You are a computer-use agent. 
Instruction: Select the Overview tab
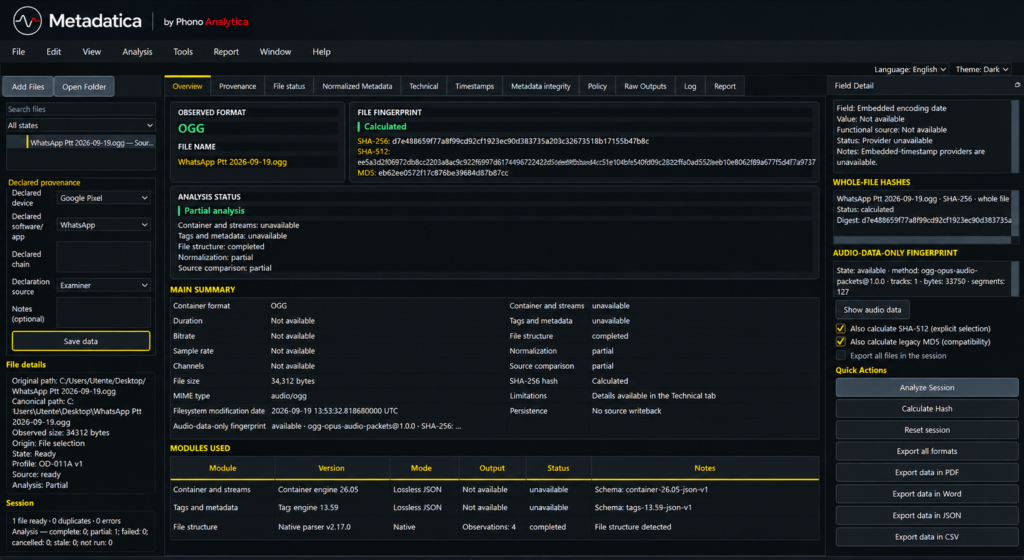(187, 86)
